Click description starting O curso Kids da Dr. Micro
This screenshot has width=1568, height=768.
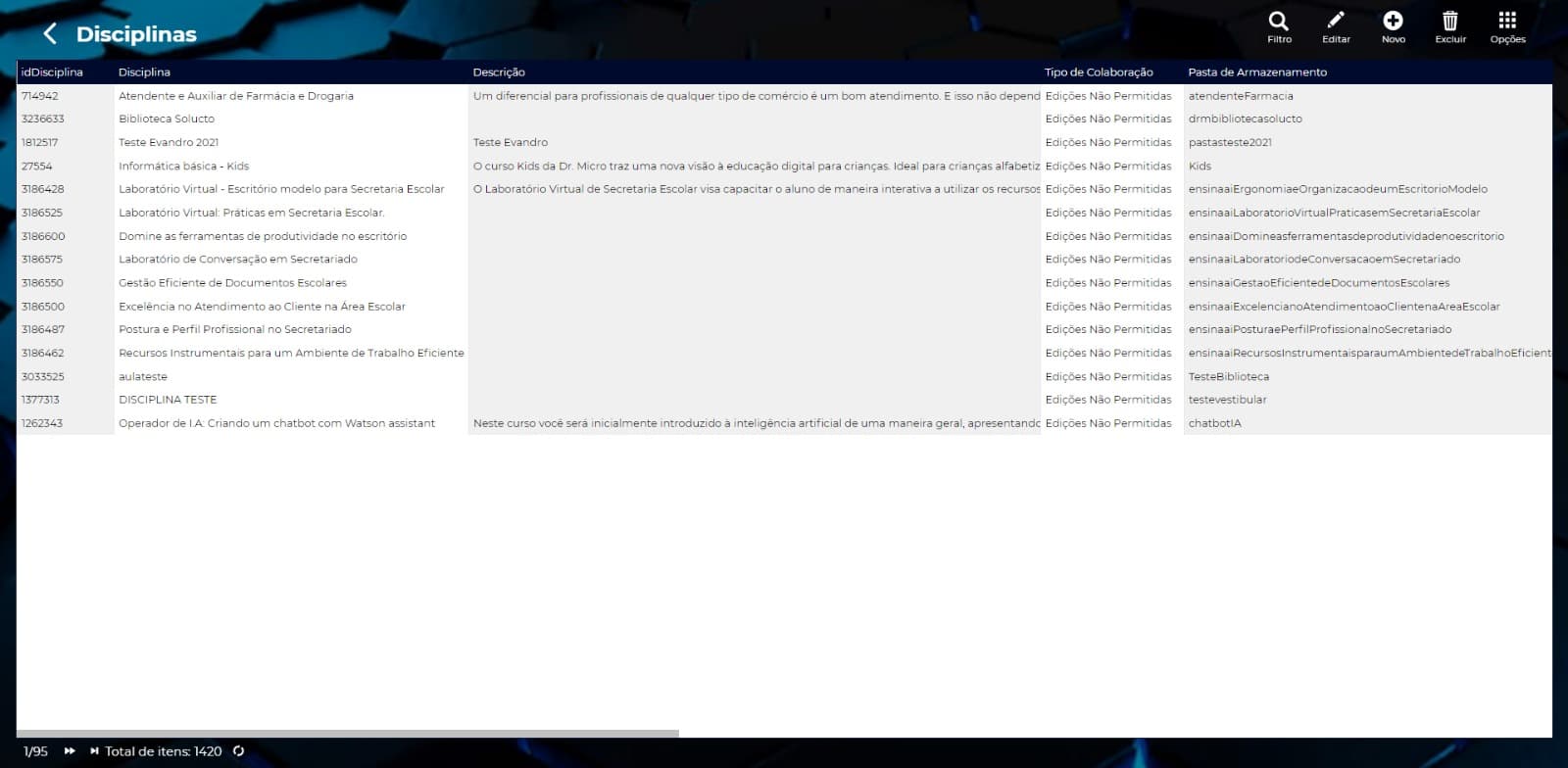click(x=756, y=166)
